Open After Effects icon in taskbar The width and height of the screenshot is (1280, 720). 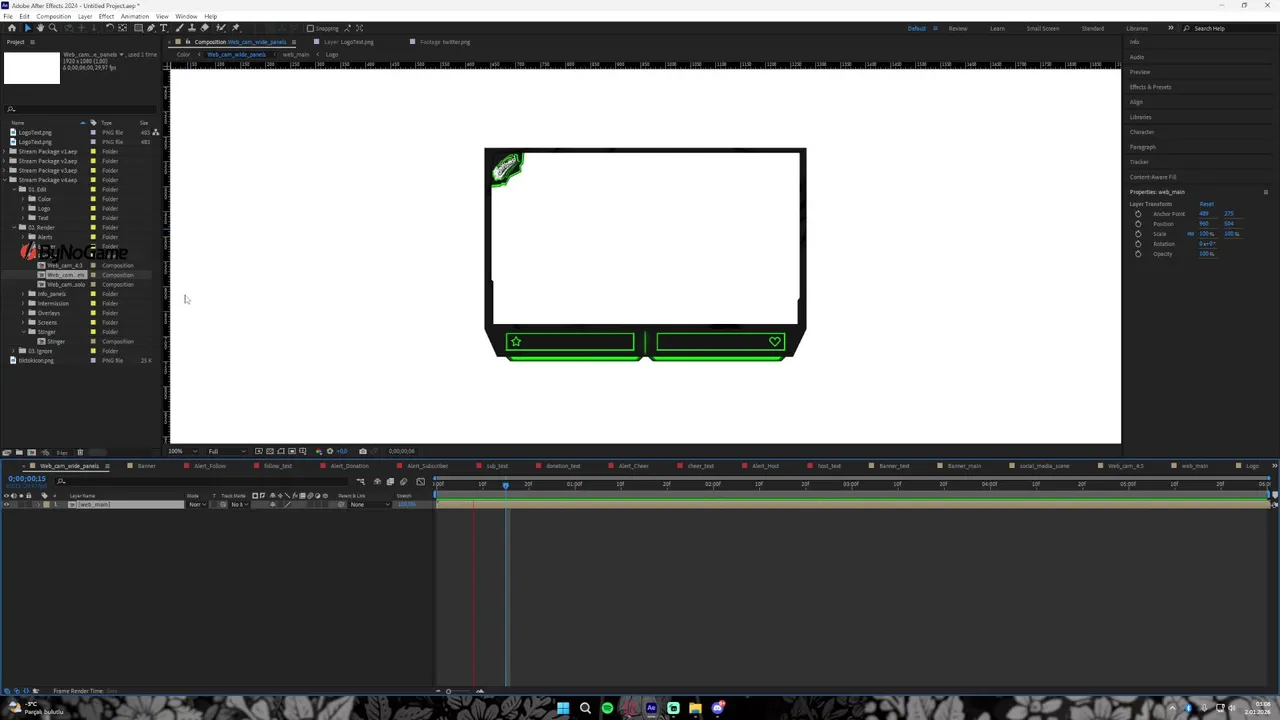pyautogui.click(x=651, y=708)
